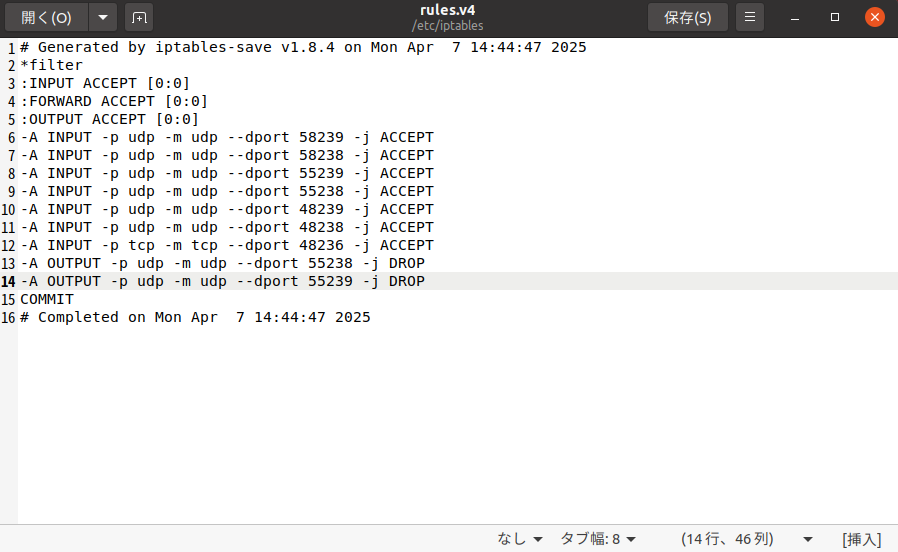
Task: Open the tab width (タブ幅: 8) dropdown
Action: [x=597, y=539]
